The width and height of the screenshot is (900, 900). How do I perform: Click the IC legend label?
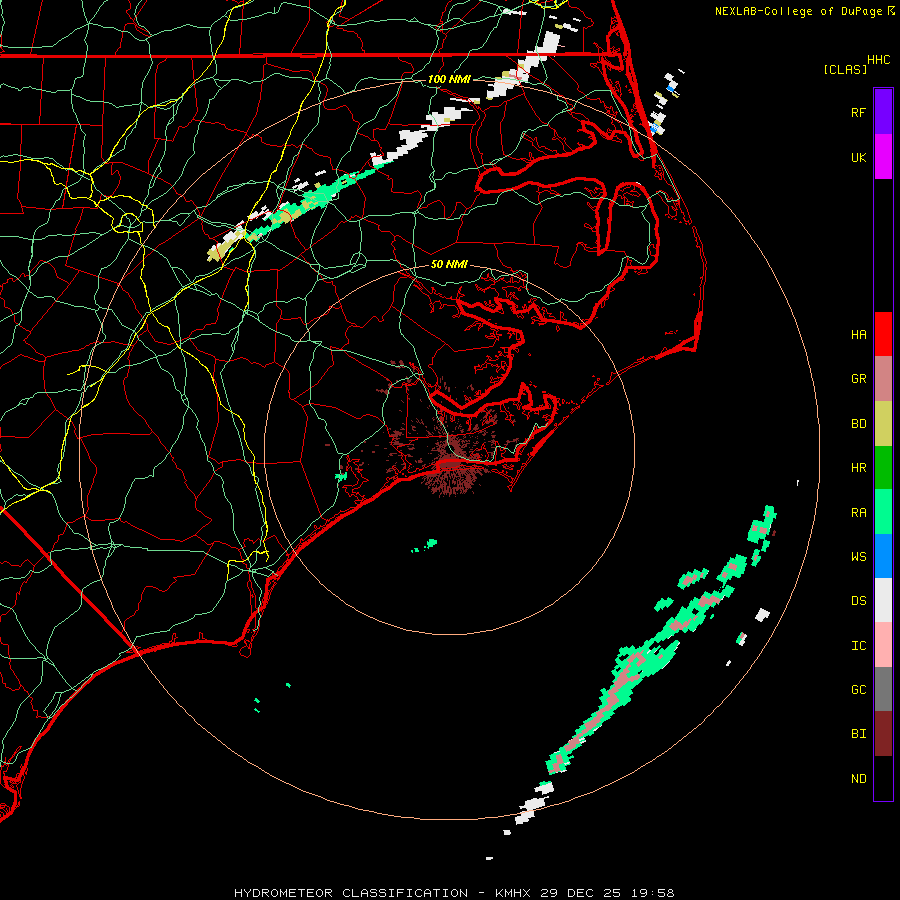tap(858, 646)
